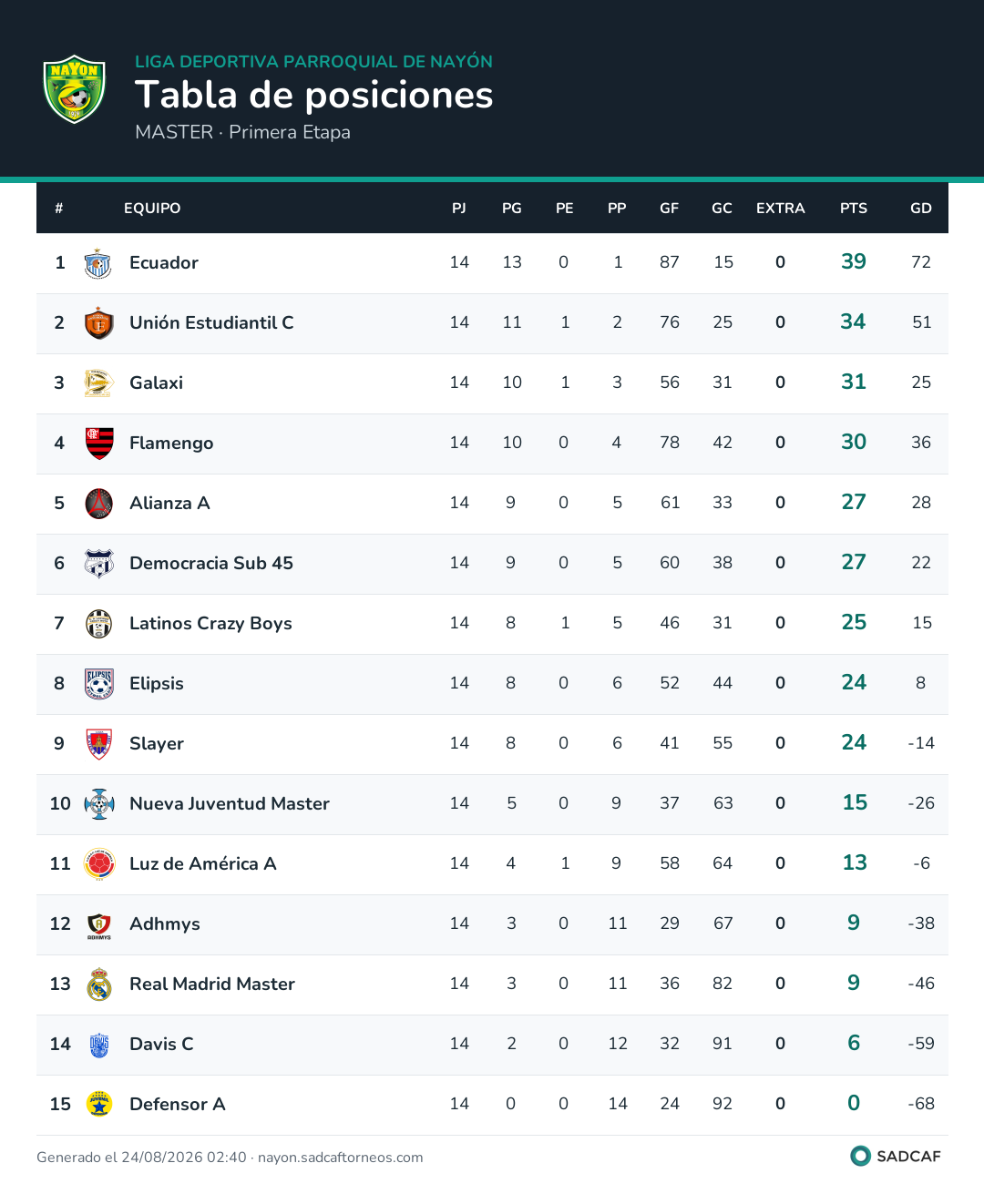984x1204 pixels.
Task: Select the Luz de América A badge
Action: click(98, 864)
